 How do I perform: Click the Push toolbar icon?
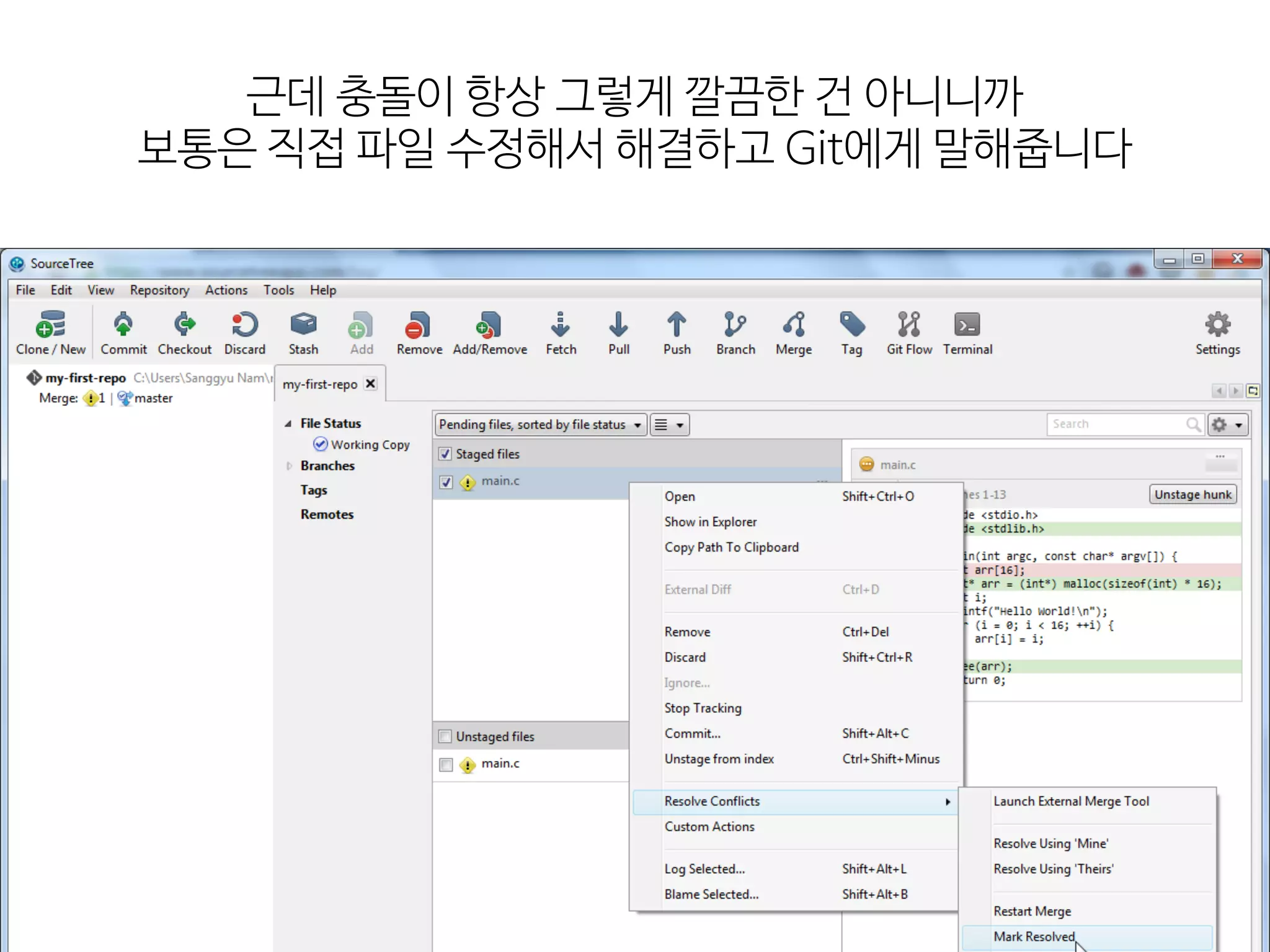(x=677, y=325)
